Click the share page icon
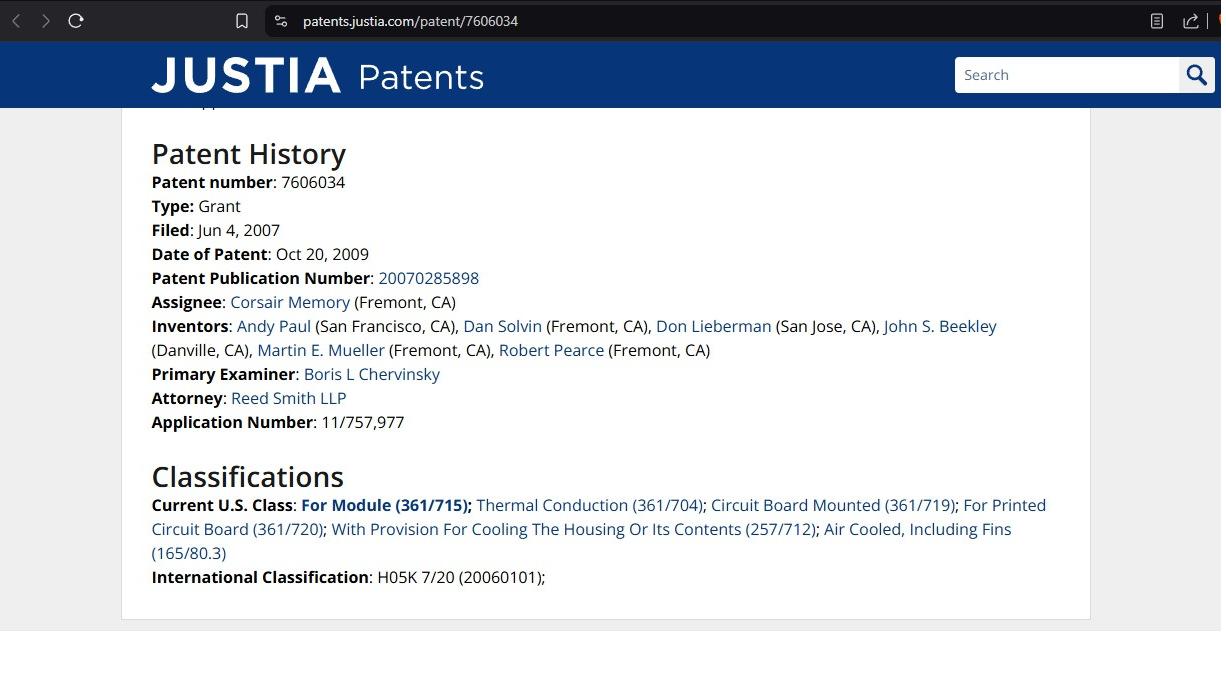The height and width of the screenshot is (690, 1226). click(x=1190, y=21)
